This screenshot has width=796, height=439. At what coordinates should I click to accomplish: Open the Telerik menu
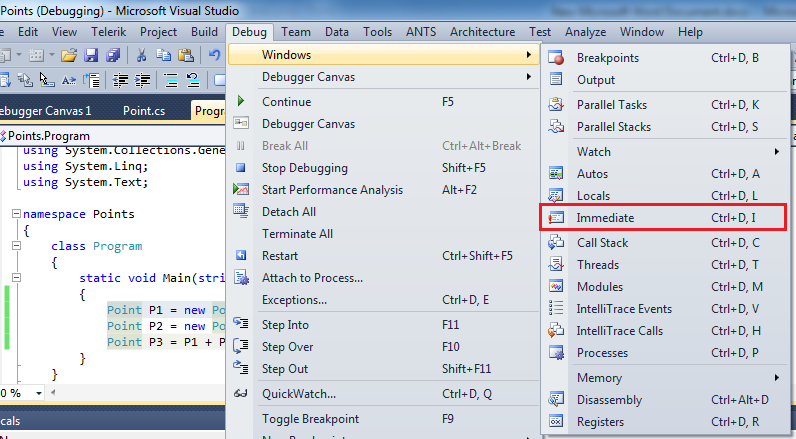109,32
